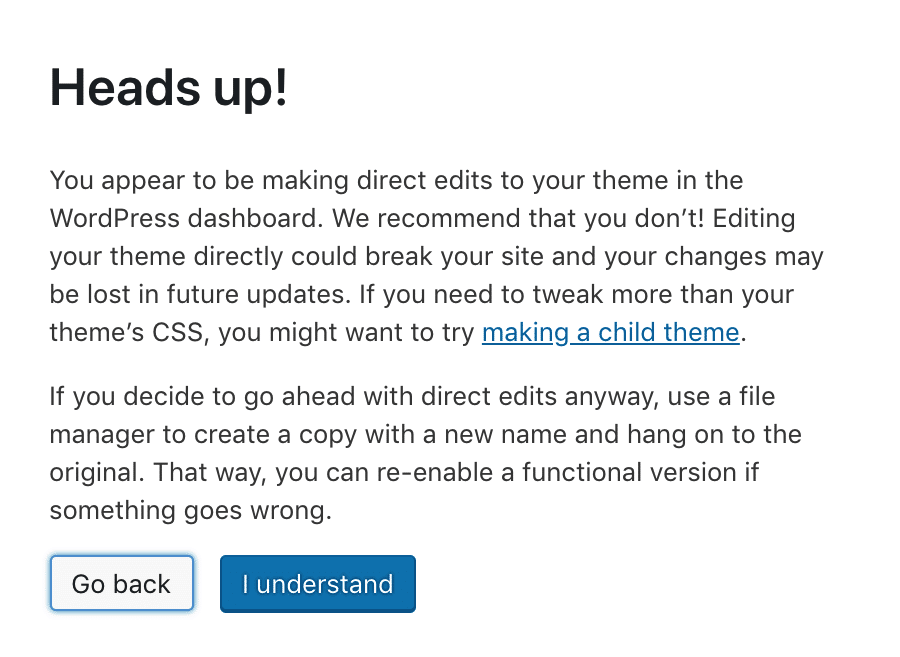Viewport: 900px width, 657px height.
Task: Confirm the warning by clicking 'I understand'
Action: (x=317, y=583)
